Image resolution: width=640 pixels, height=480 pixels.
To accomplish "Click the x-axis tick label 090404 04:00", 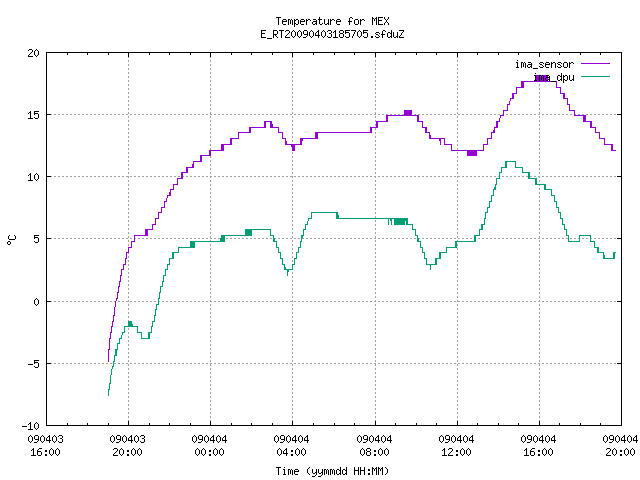I will 292,446.
